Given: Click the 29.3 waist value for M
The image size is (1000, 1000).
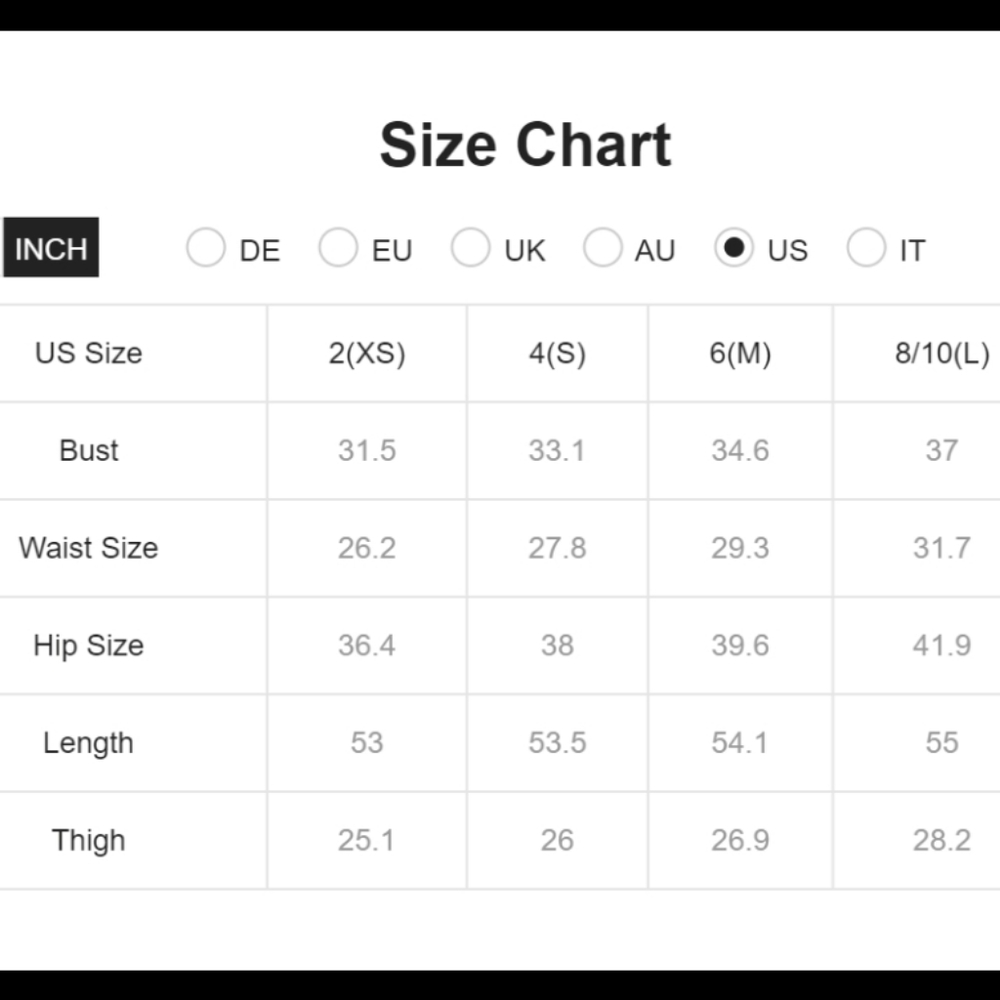Looking at the screenshot, I should click(x=740, y=548).
